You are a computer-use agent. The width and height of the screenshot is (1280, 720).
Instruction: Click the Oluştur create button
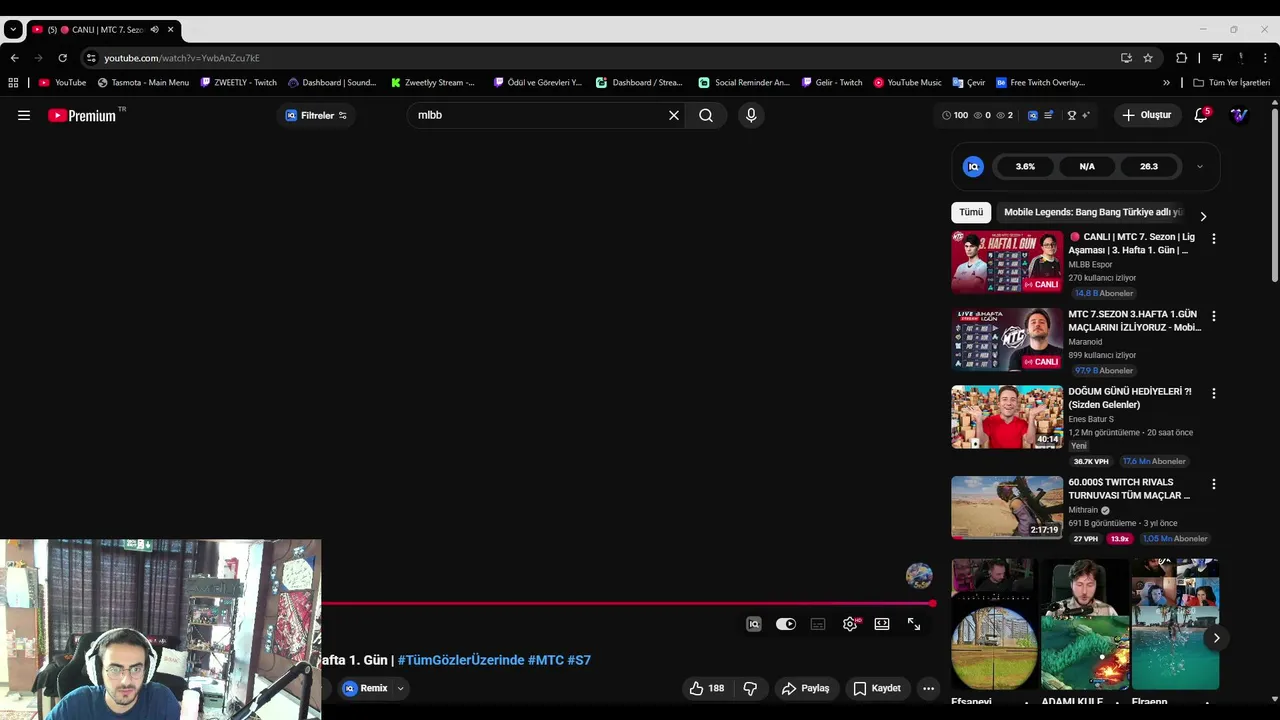1146,115
